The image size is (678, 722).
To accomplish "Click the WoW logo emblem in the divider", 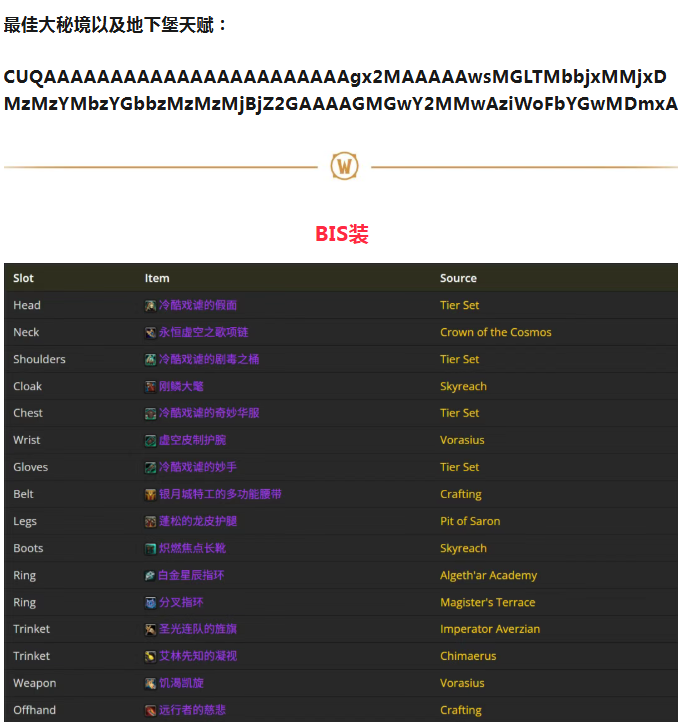I will coord(344,166).
